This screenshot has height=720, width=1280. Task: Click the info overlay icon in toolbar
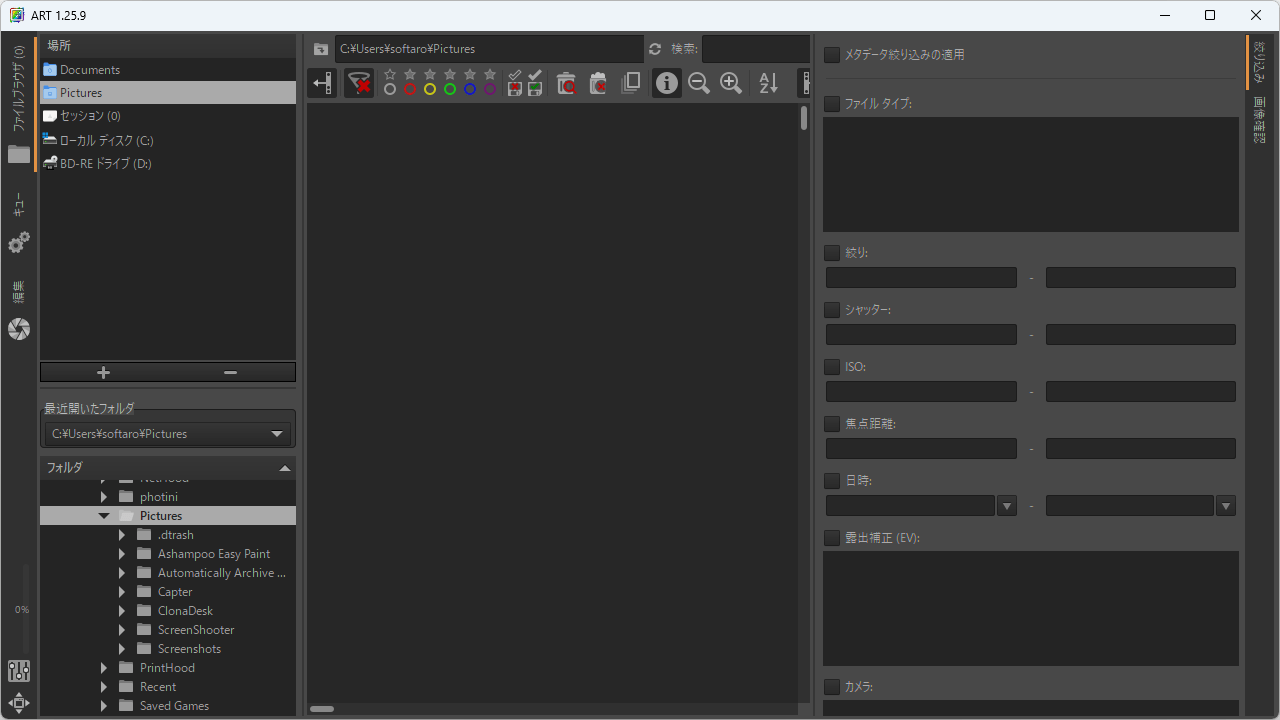click(x=667, y=83)
